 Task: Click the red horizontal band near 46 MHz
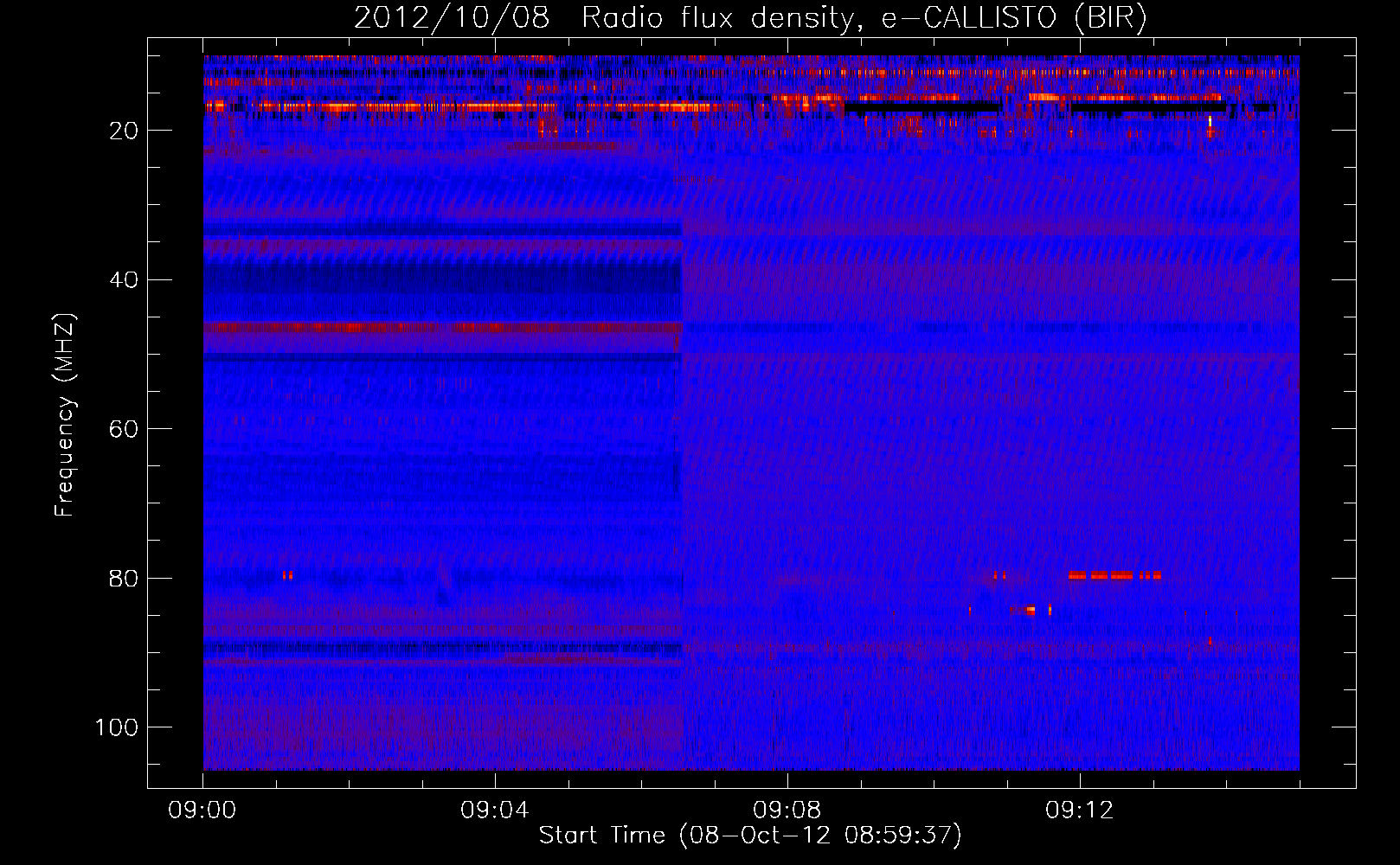443,328
